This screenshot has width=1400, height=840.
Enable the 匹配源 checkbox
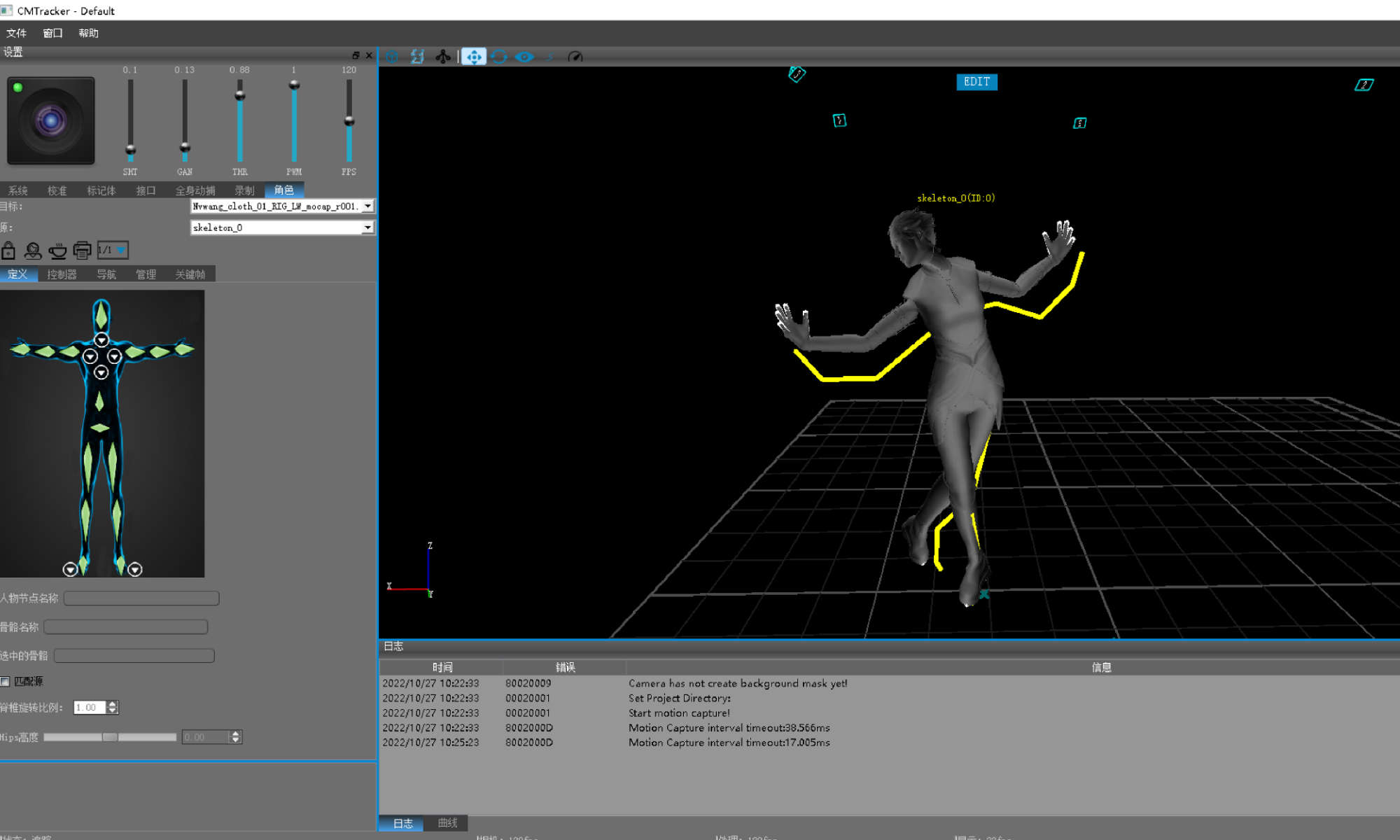pos(6,681)
